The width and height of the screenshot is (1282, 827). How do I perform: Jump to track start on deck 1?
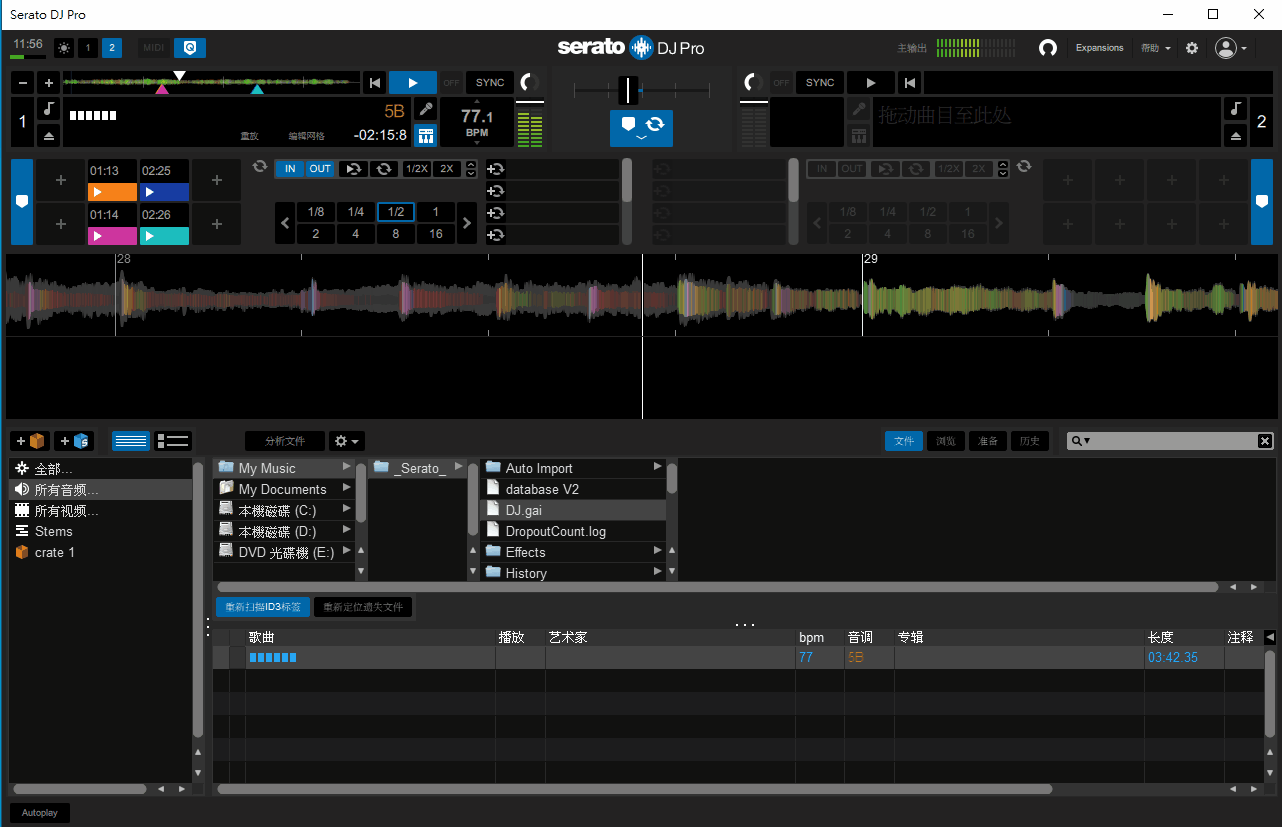(374, 83)
